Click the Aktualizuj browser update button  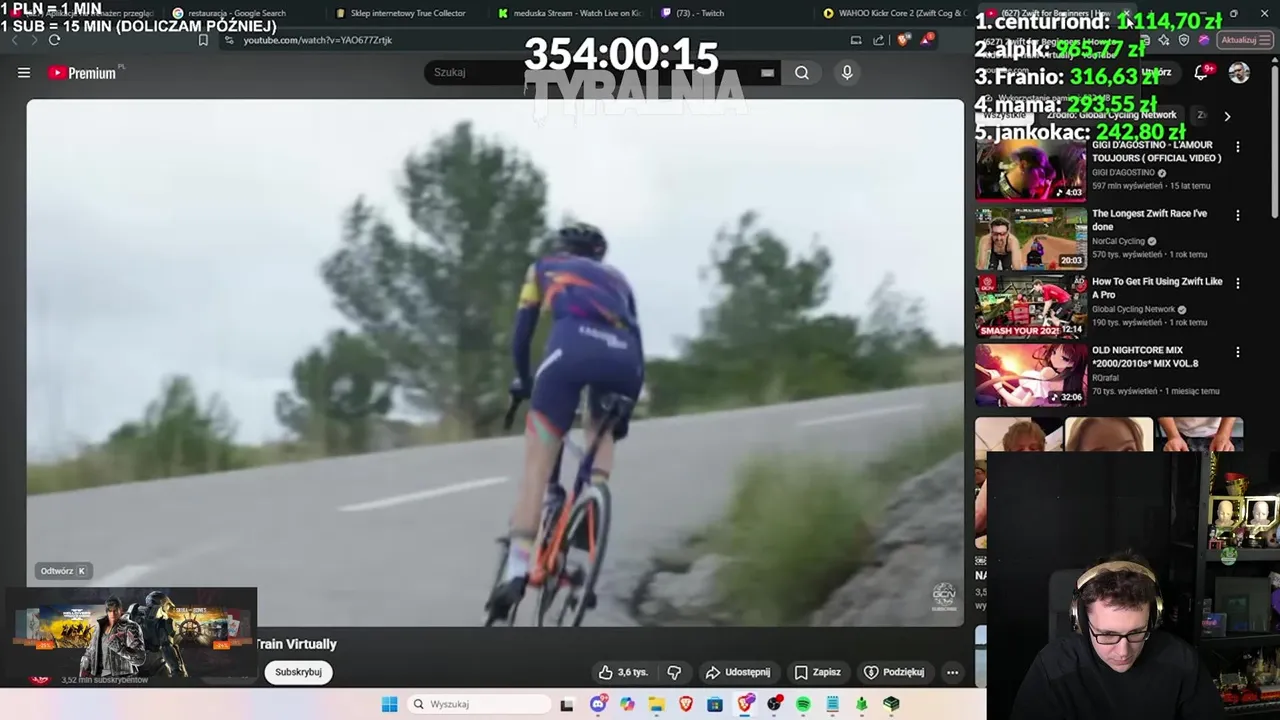(1244, 40)
